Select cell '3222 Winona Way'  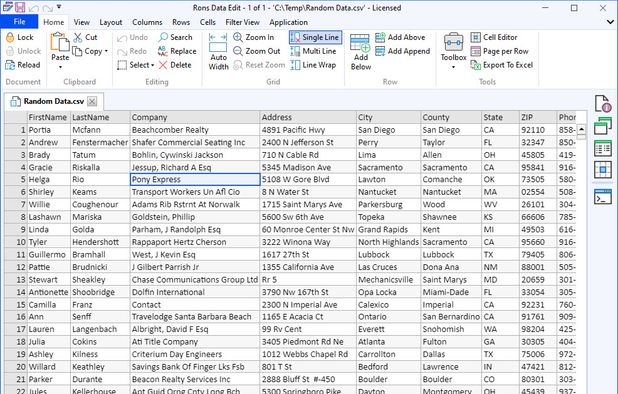point(308,242)
